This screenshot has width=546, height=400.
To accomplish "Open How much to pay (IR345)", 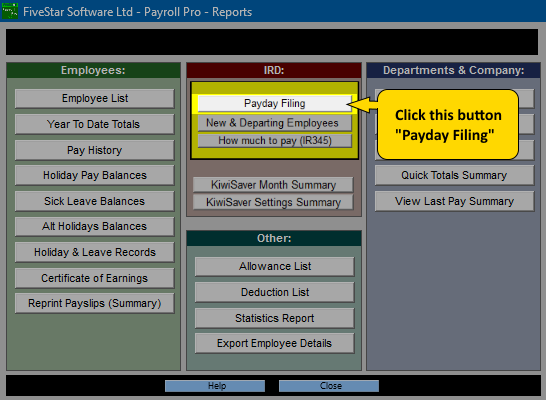I will pyautogui.click(x=275, y=141).
